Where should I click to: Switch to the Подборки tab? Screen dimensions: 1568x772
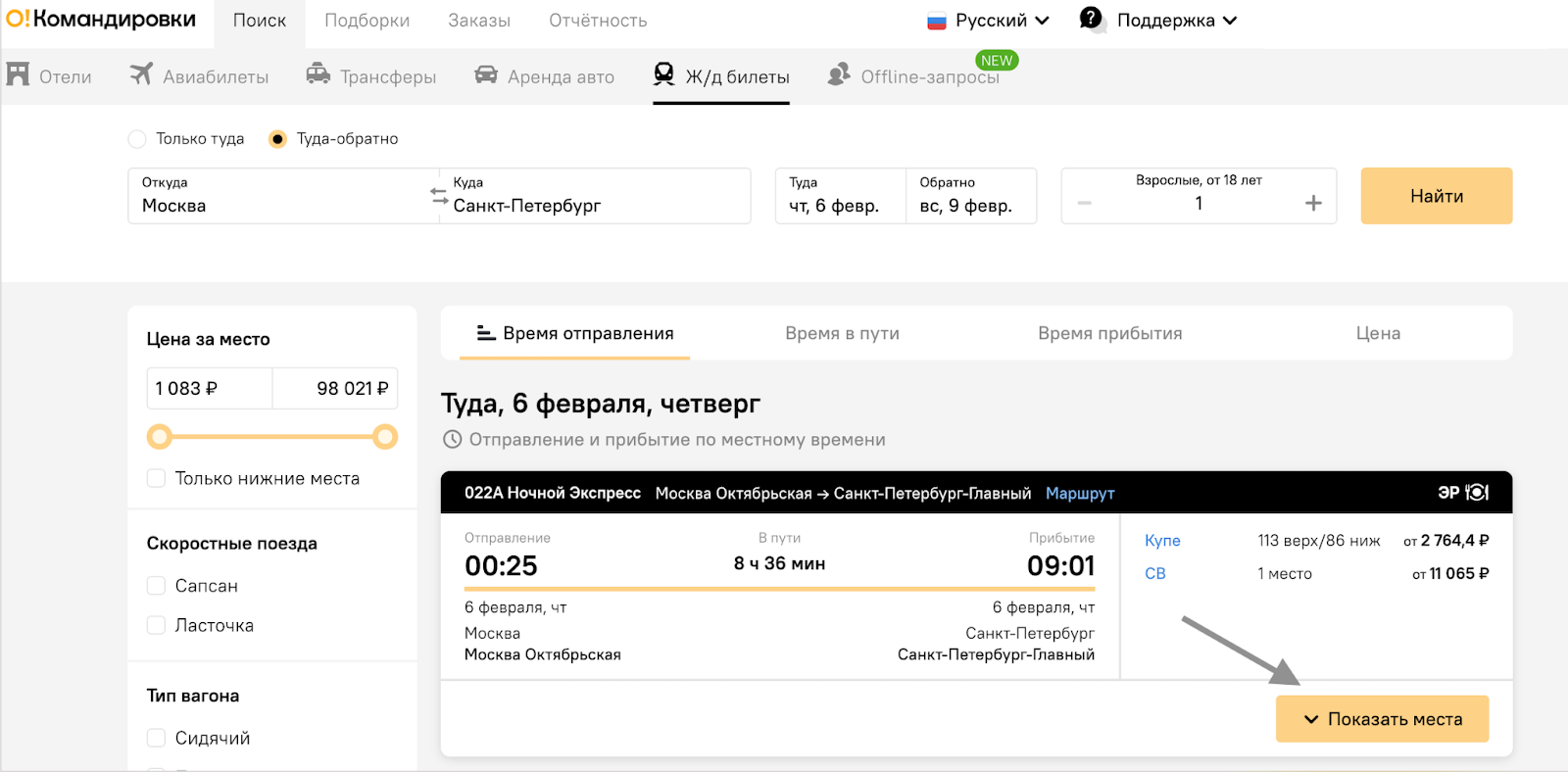pyautogui.click(x=367, y=21)
